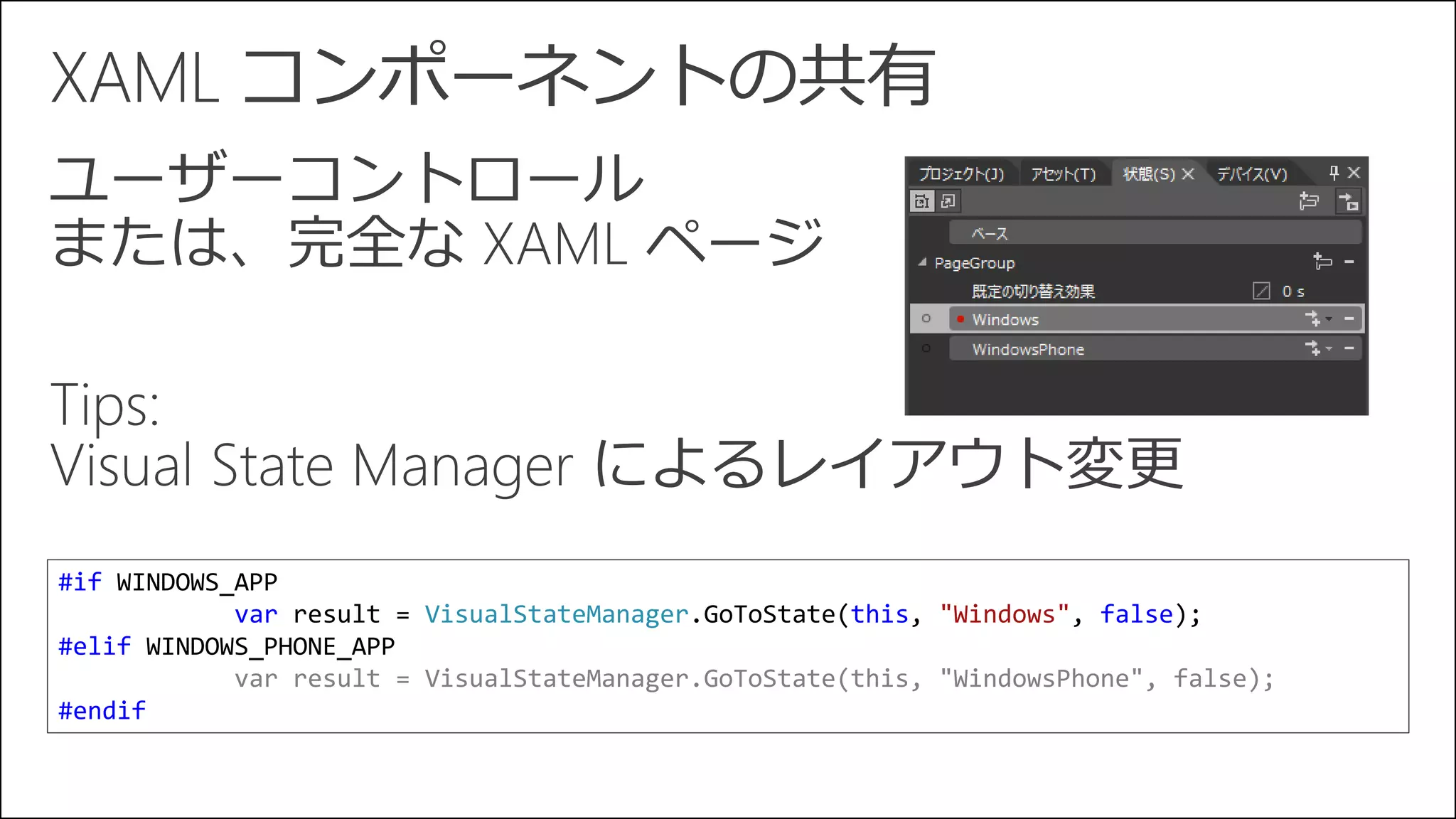Open transition dropdown arrow on WindowsPhone state
Screen dimensions: 1456x819
[1328, 348]
